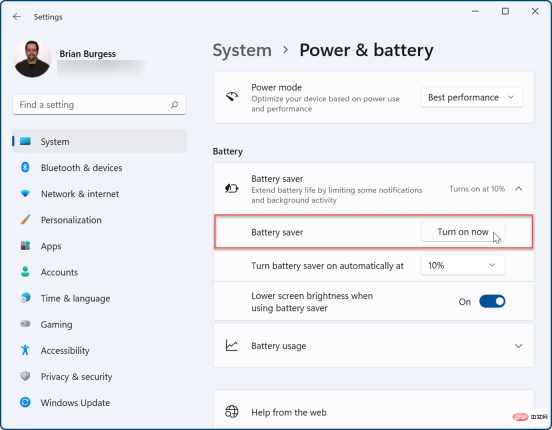Select Windows Update in sidebar
Viewport: 552px width, 430px height.
(99, 402)
